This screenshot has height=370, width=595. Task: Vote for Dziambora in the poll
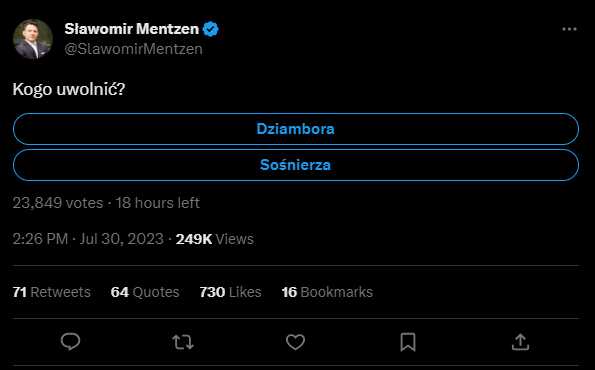tap(296, 129)
